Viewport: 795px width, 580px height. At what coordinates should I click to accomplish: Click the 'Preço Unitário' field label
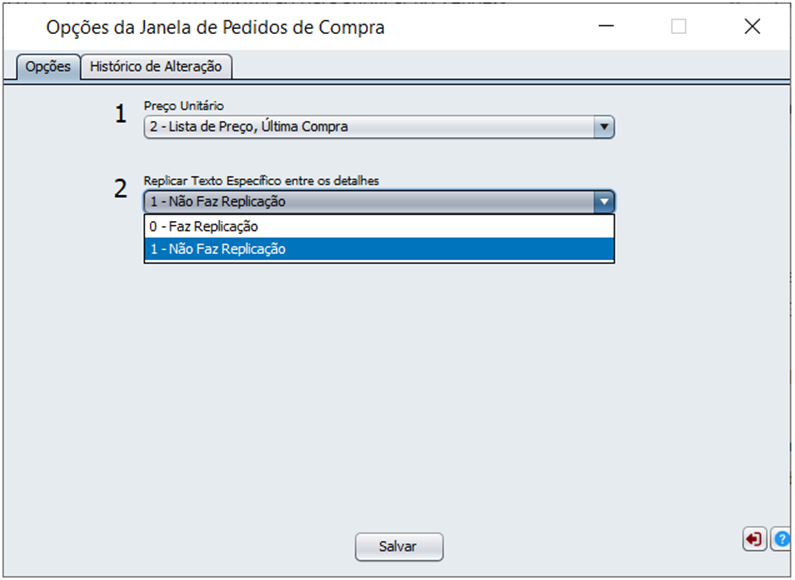(184, 105)
